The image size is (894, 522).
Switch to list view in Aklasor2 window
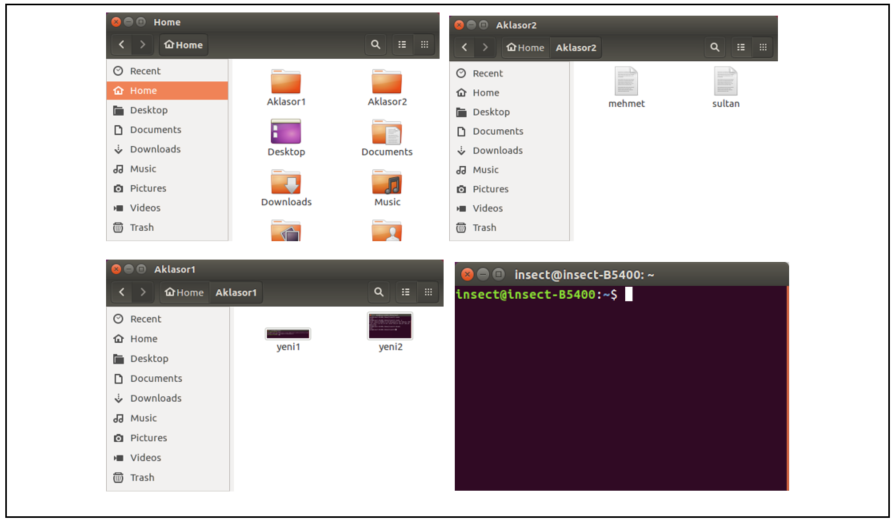click(741, 47)
